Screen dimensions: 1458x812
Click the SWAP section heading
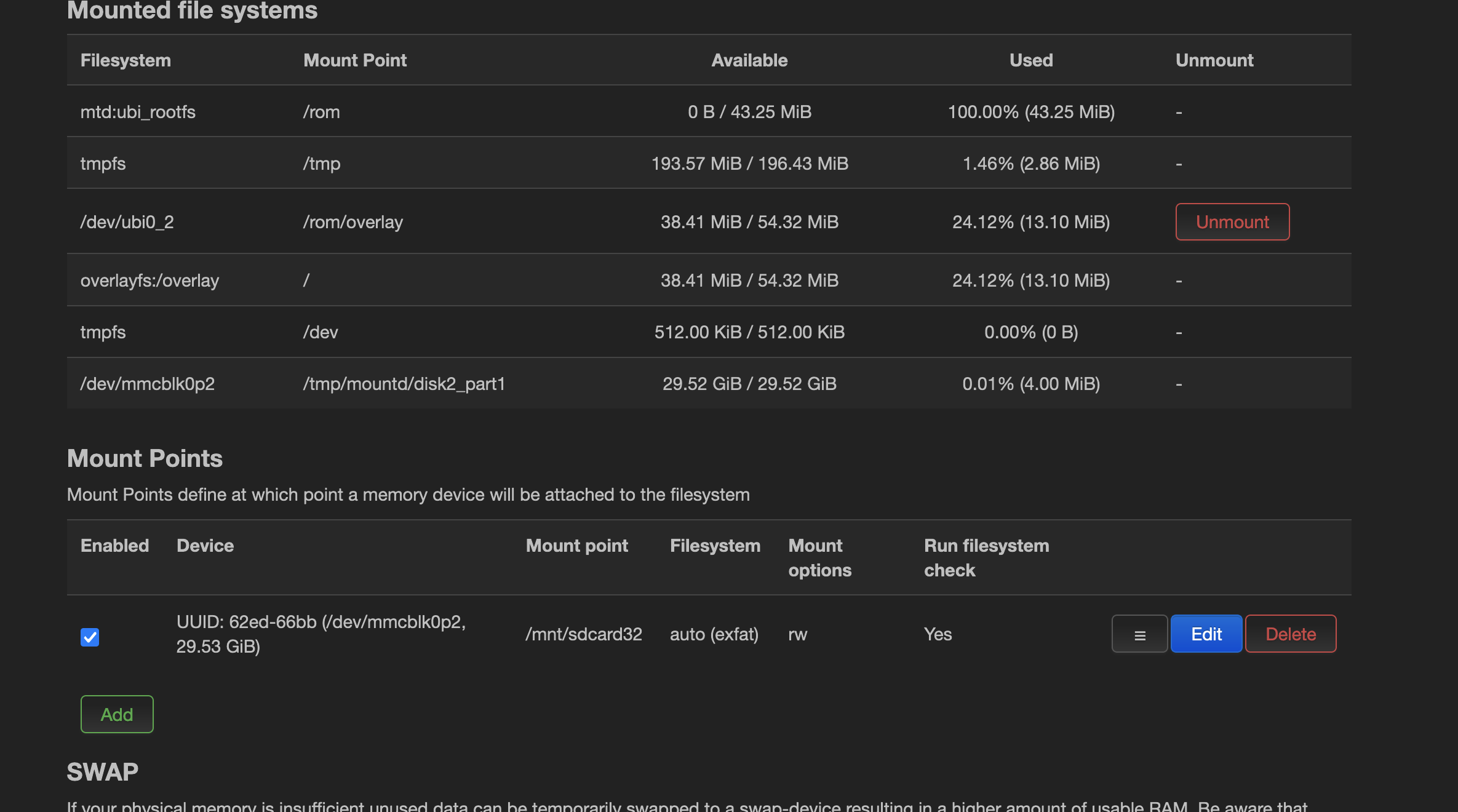[x=103, y=772]
